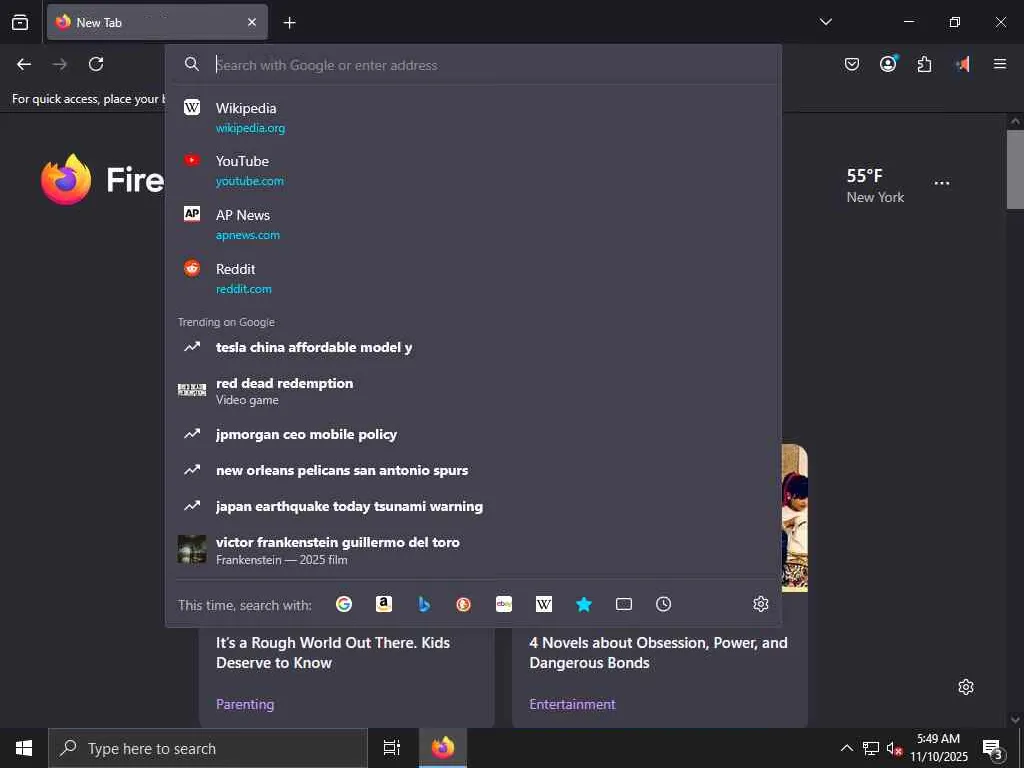The width and height of the screenshot is (1024, 768).
Task: Show hidden system tray icons
Action: pyautogui.click(x=846, y=748)
